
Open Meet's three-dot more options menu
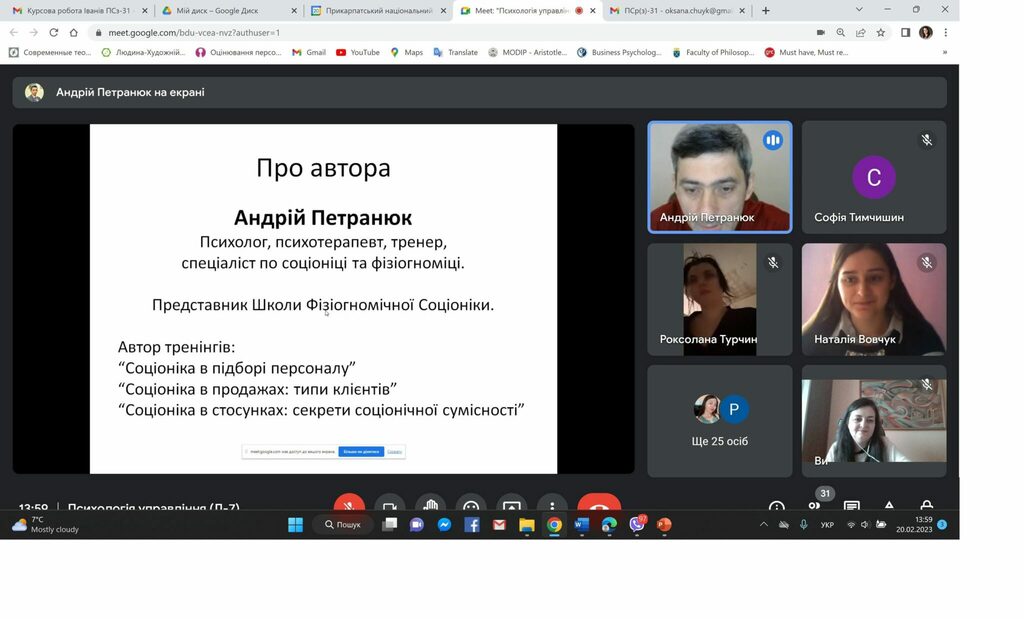click(552, 505)
